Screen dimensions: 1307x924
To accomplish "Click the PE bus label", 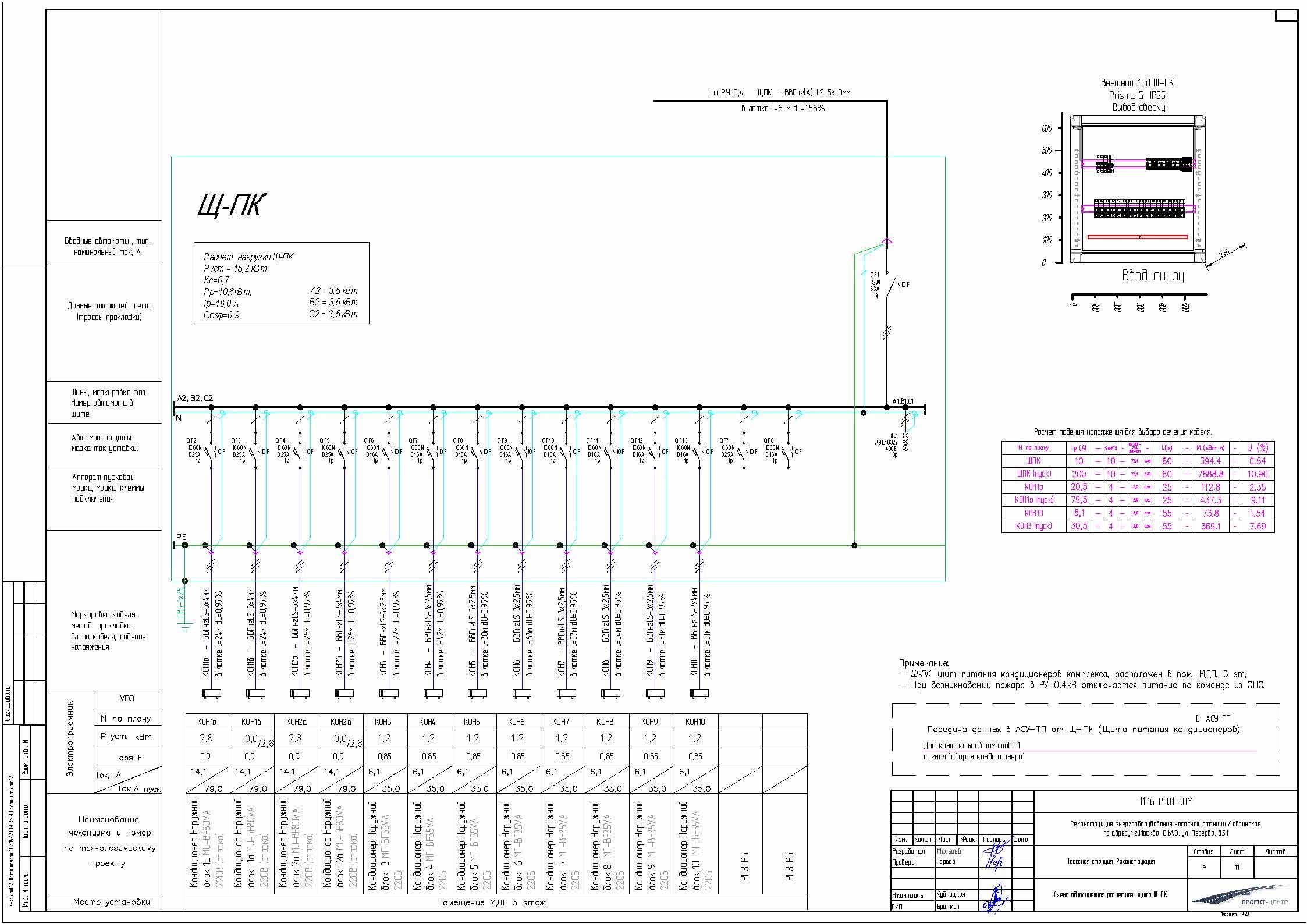I will [182, 537].
